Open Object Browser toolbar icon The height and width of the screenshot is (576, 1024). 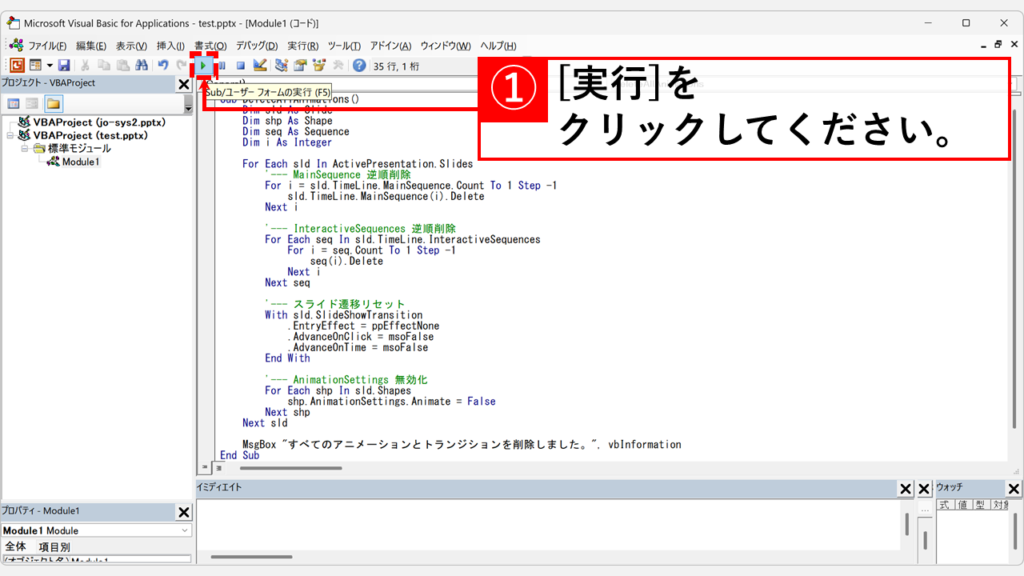click(319, 65)
